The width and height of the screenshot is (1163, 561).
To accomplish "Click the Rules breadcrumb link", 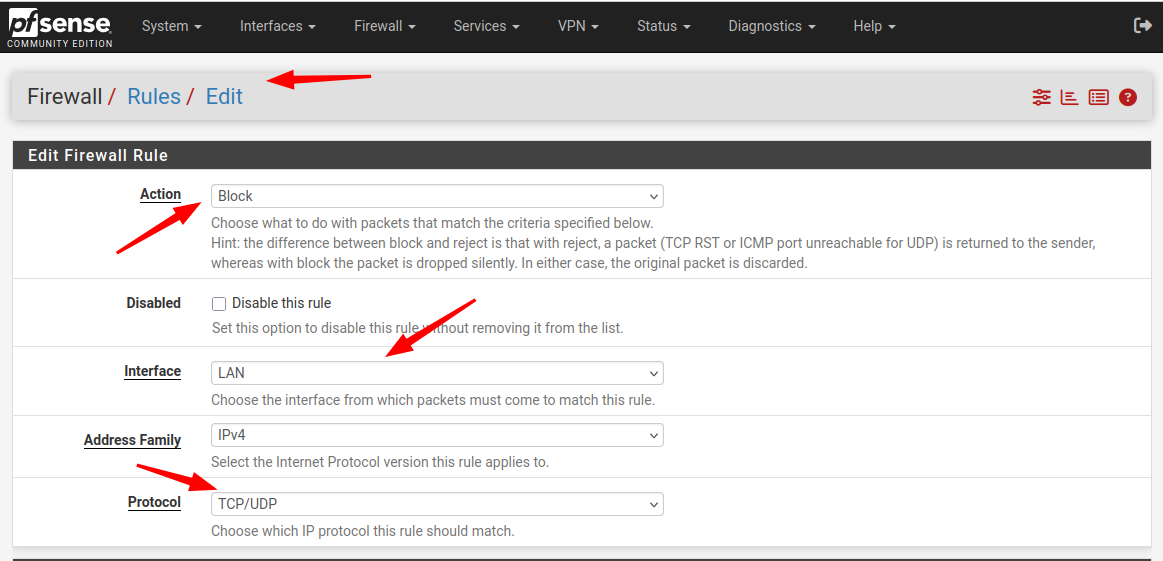I will [x=154, y=96].
